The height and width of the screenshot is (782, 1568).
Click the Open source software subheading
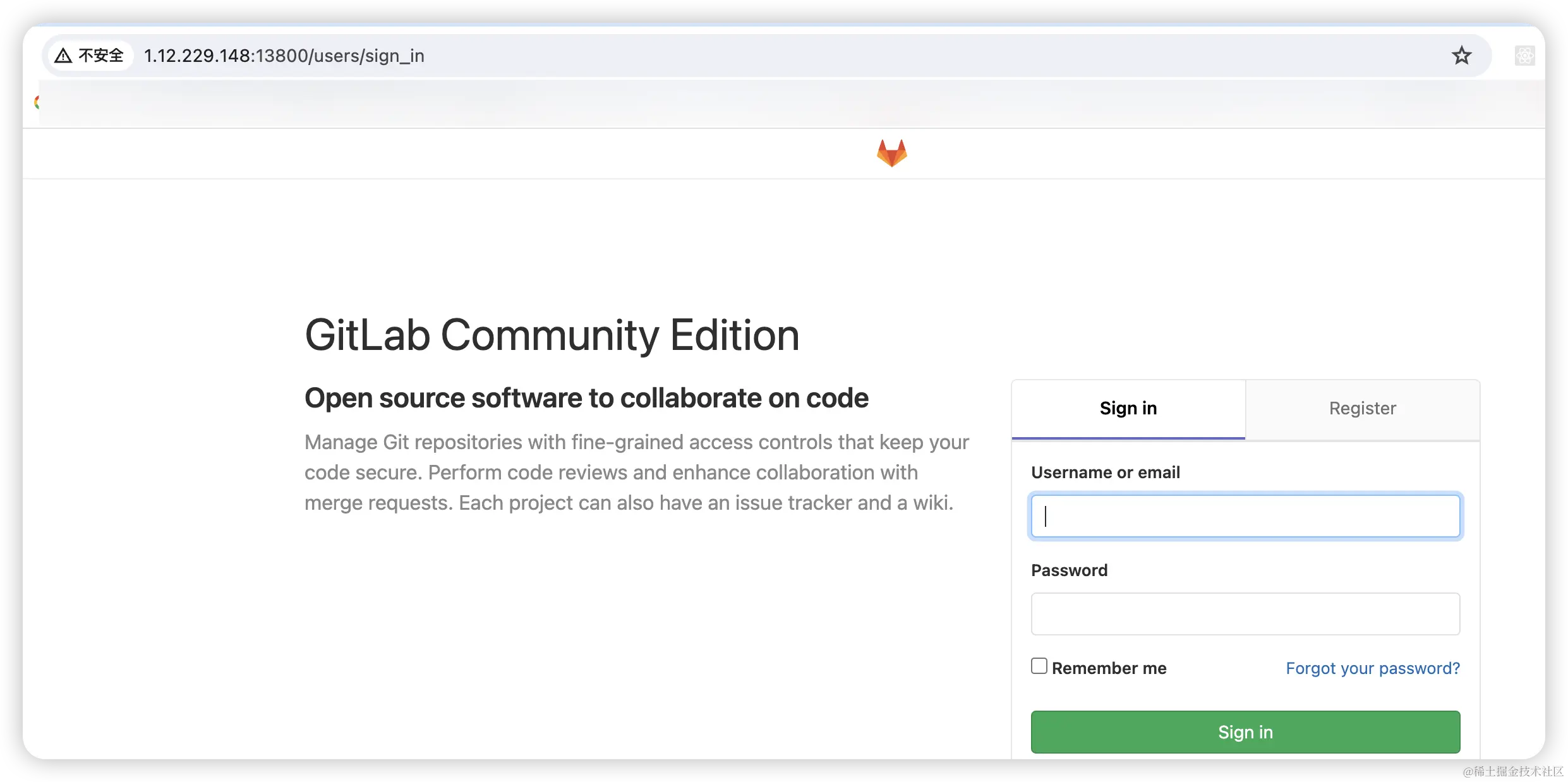pyautogui.click(x=586, y=398)
